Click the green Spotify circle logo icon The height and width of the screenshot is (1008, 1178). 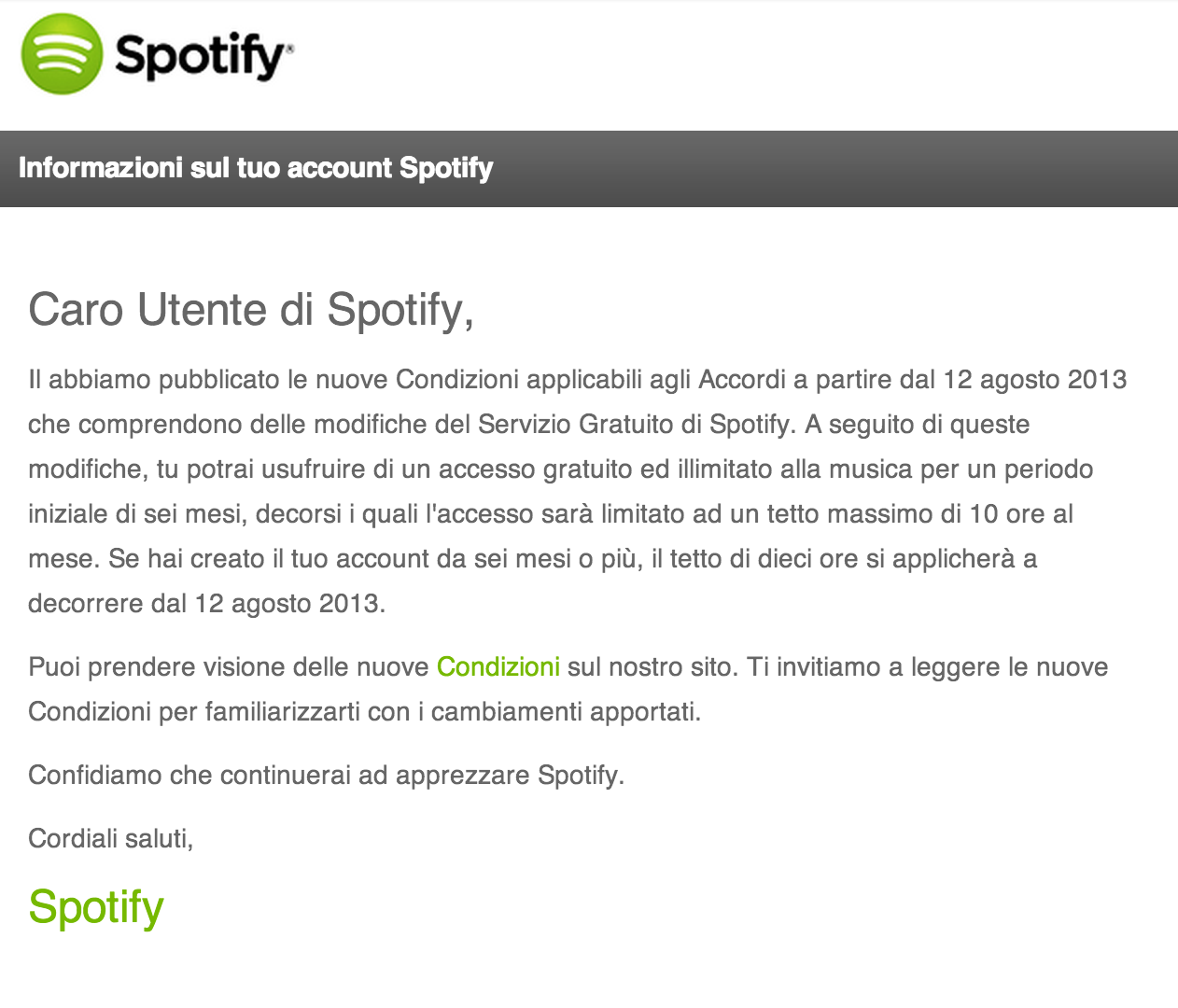pyautogui.click(x=62, y=54)
